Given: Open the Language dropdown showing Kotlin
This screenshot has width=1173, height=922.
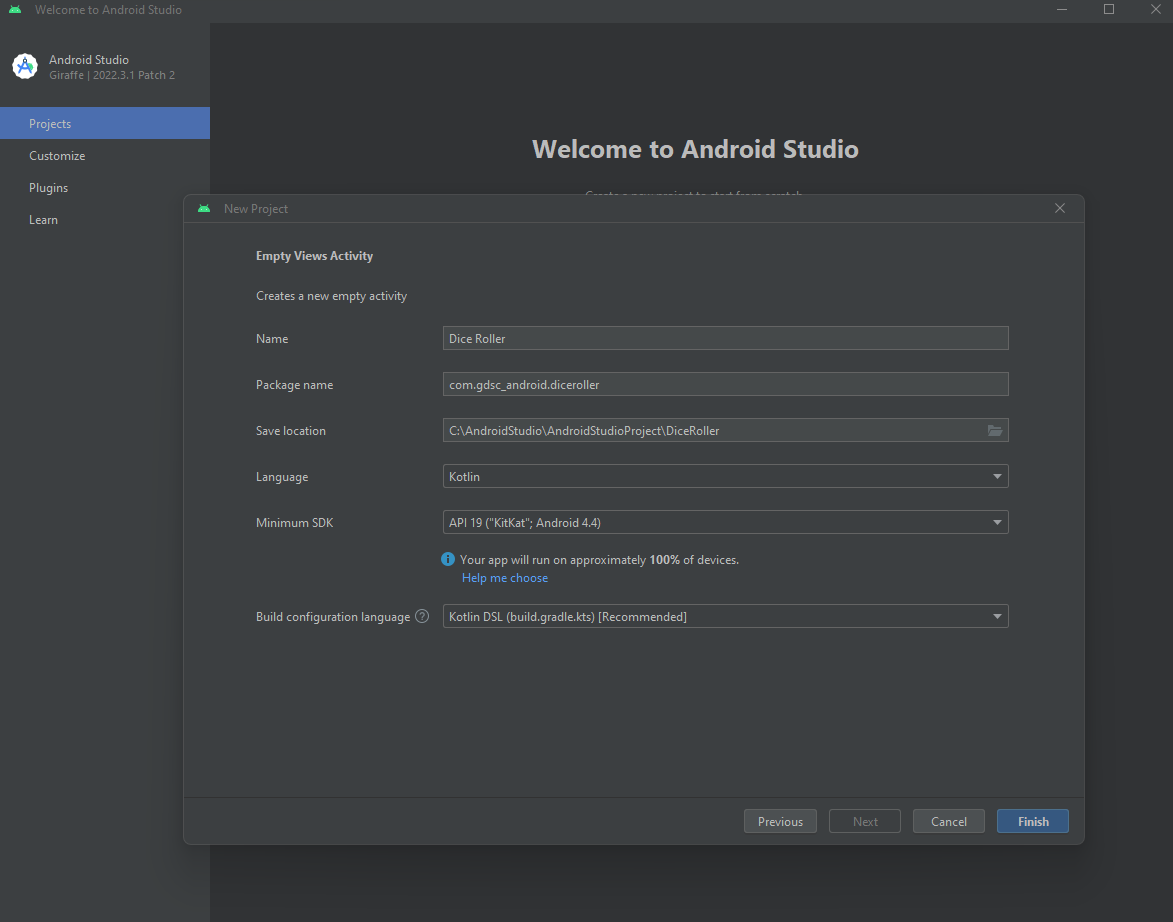Looking at the screenshot, I should point(725,476).
